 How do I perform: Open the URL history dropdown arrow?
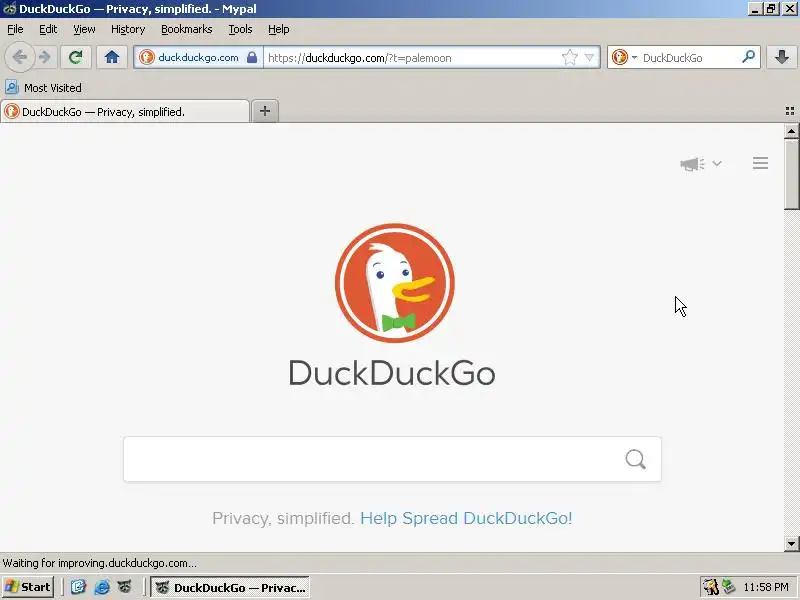pos(589,58)
